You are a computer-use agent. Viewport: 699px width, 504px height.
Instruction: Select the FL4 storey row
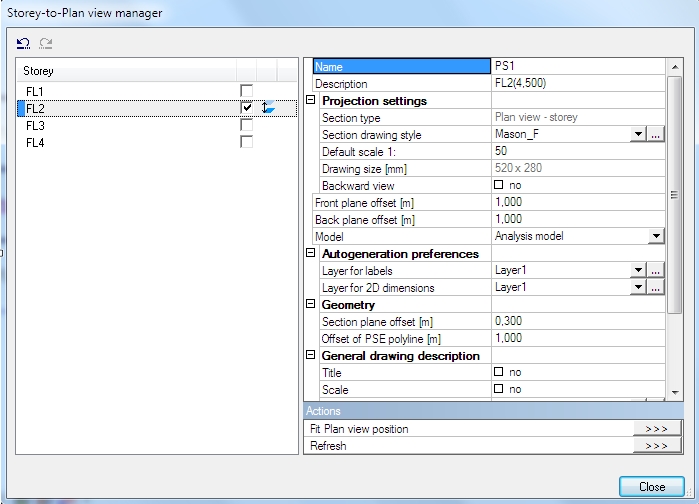tap(36, 142)
